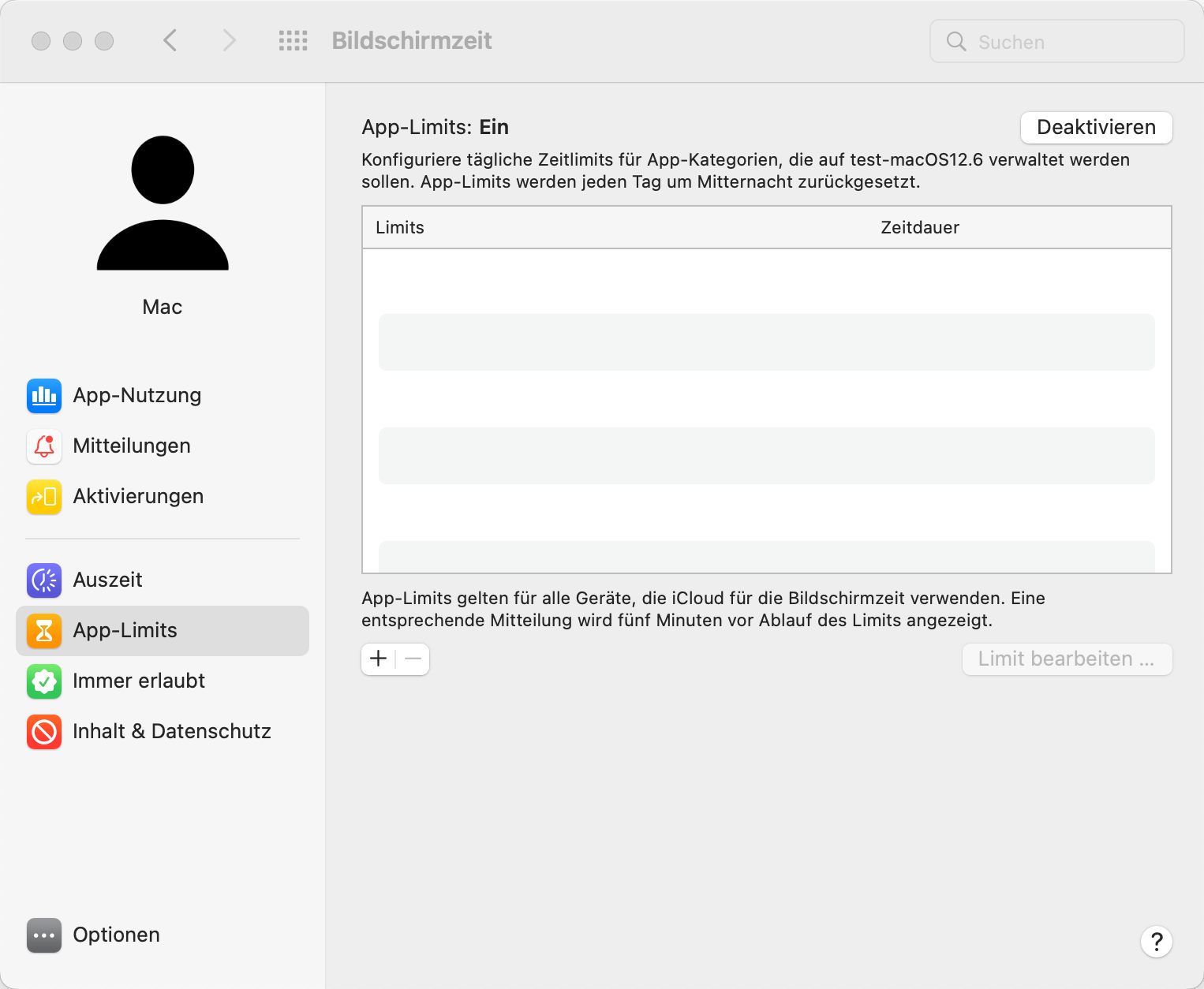Click the Limits column header

pos(400,228)
